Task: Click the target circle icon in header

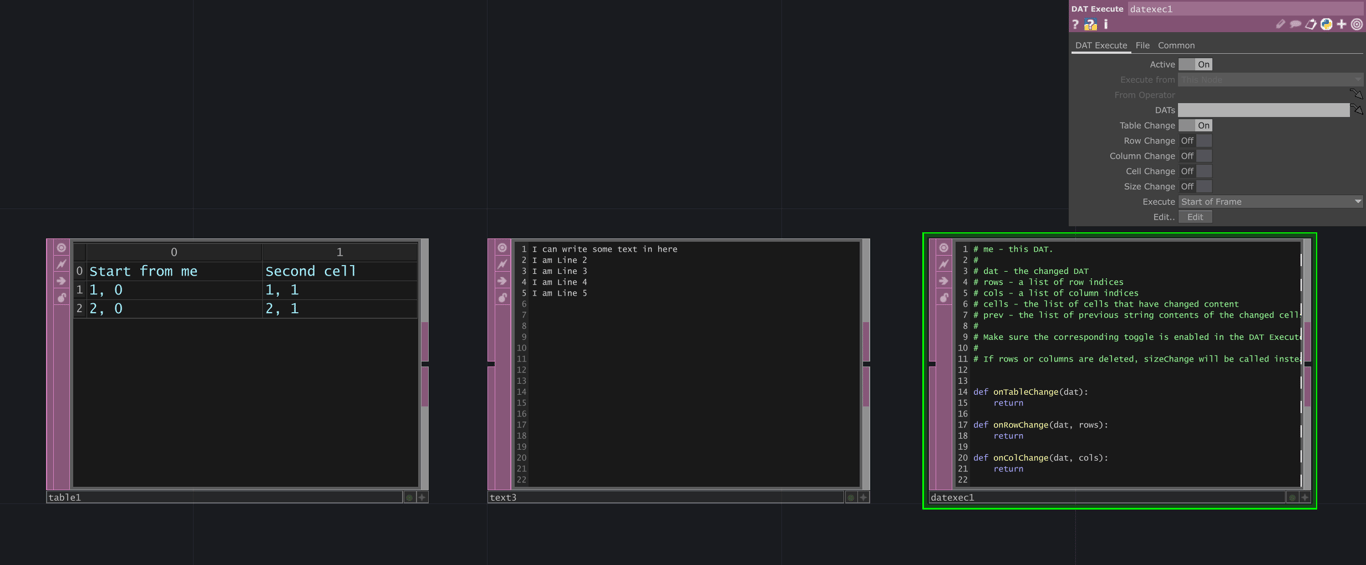Action: pos(1357,24)
